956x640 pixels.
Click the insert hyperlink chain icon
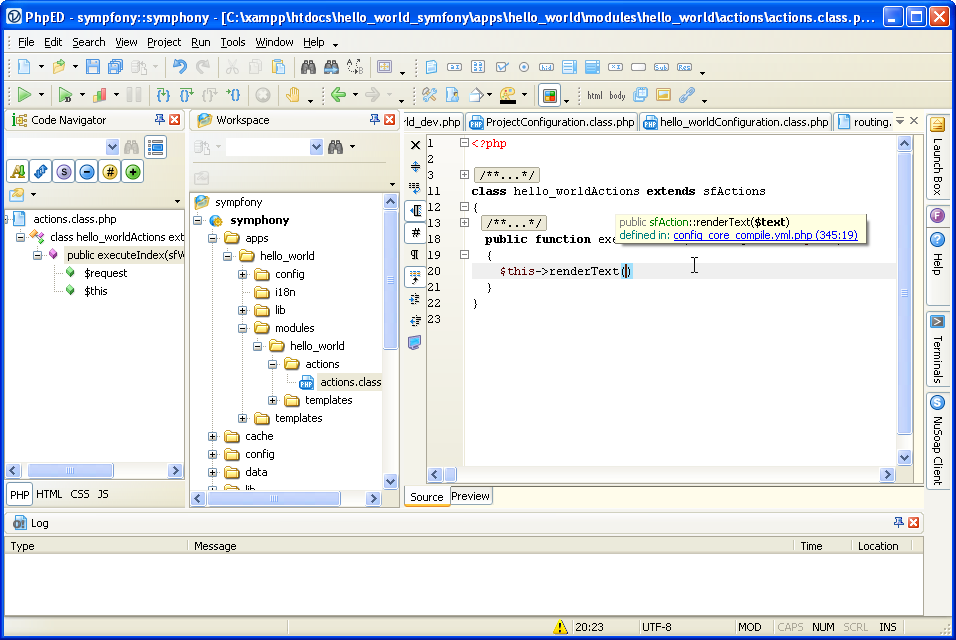click(x=686, y=95)
